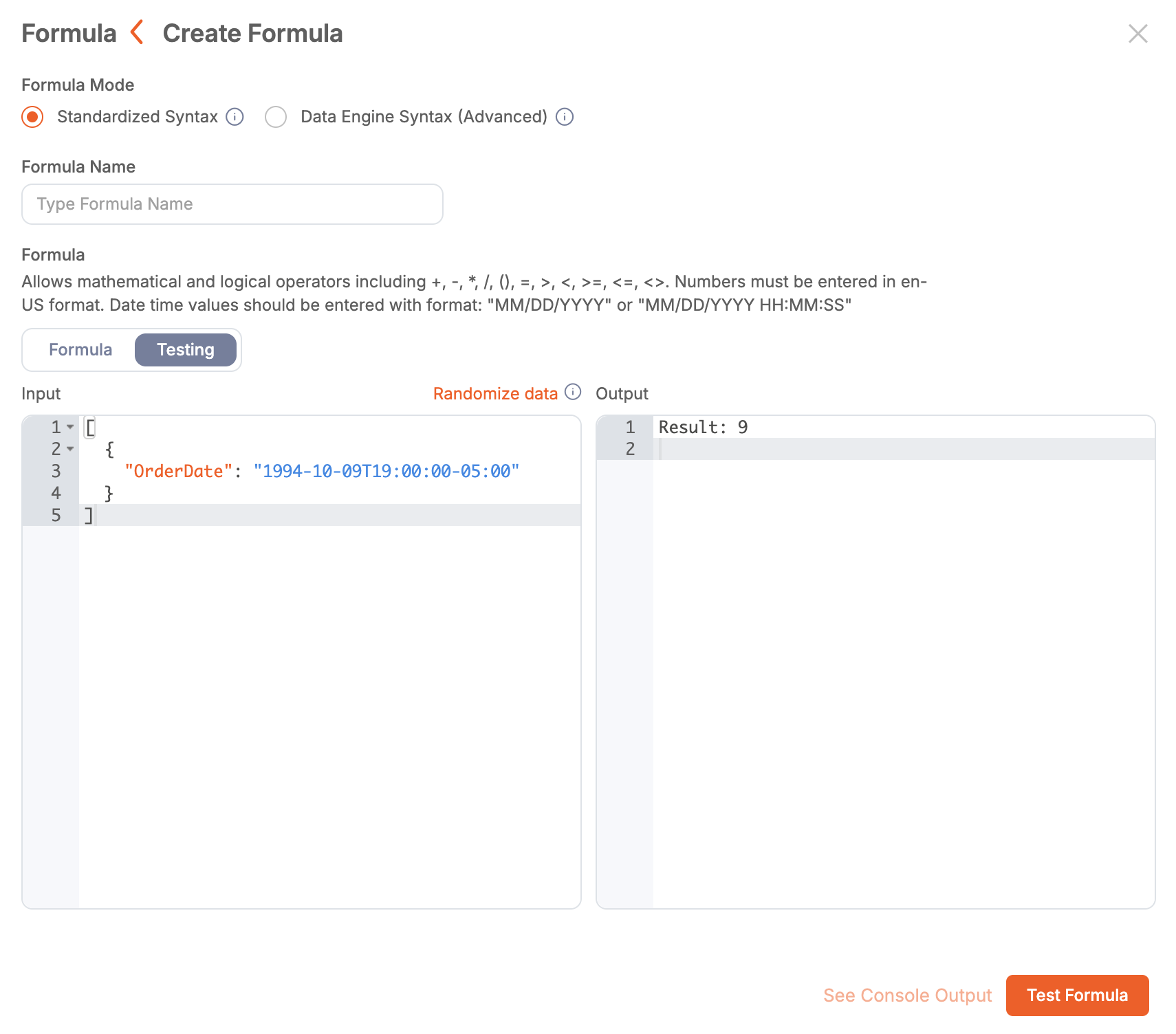The width and height of the screenshot is (1176, 1034).
Task: Click the back chevron next to Formula
Action: pyautogui.click(x=138, y=32)
